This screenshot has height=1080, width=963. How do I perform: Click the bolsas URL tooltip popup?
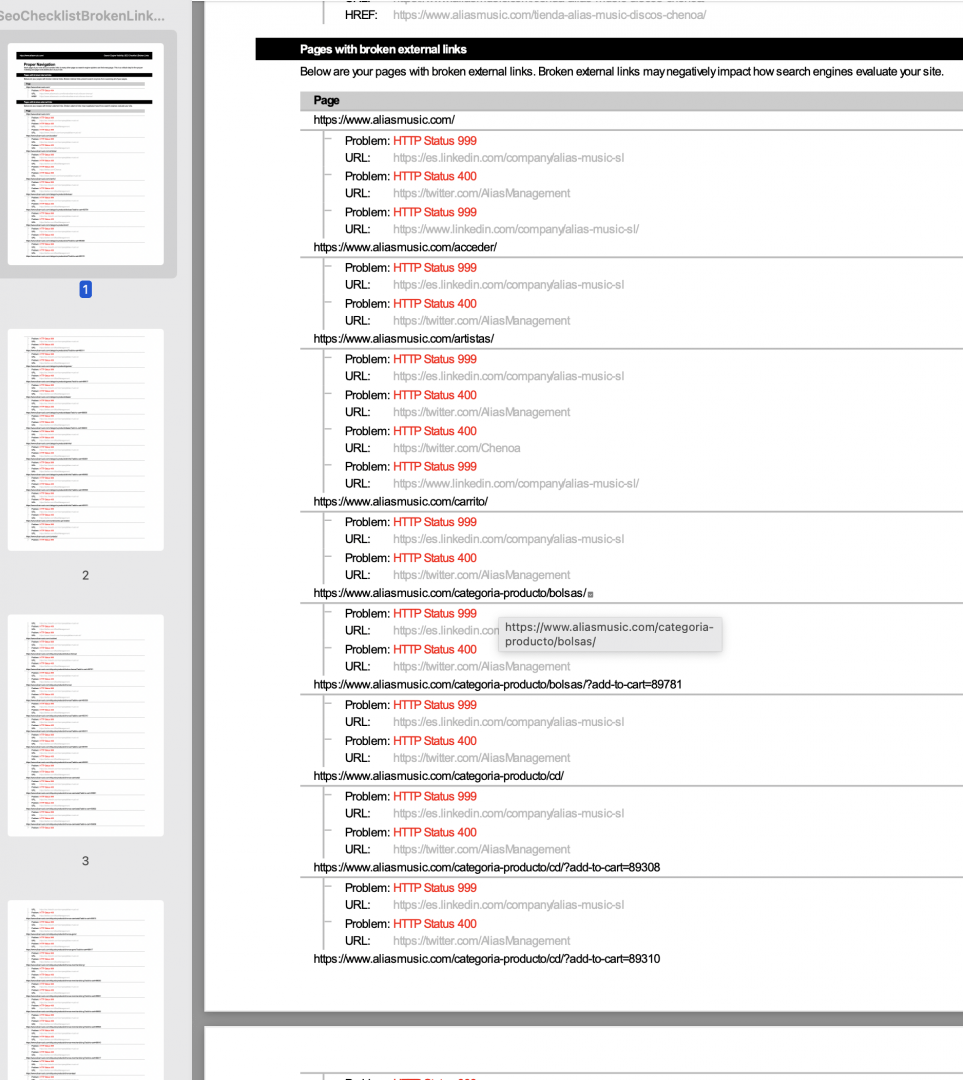click(610, 634)
